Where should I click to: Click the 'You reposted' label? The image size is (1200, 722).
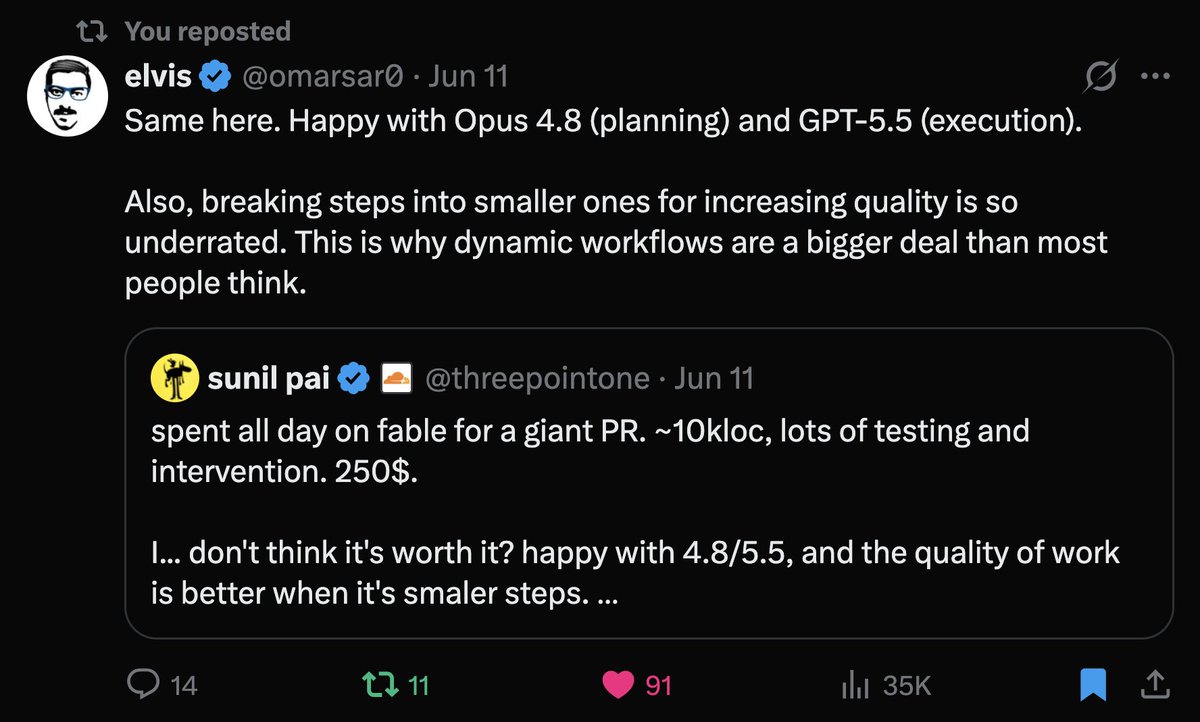[x=208, y=32]
